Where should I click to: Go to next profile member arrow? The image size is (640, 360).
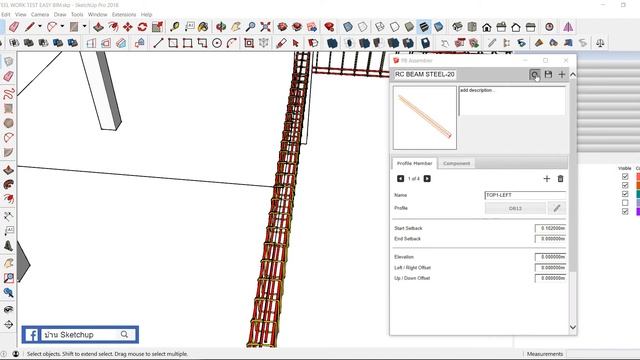point(427,179)
